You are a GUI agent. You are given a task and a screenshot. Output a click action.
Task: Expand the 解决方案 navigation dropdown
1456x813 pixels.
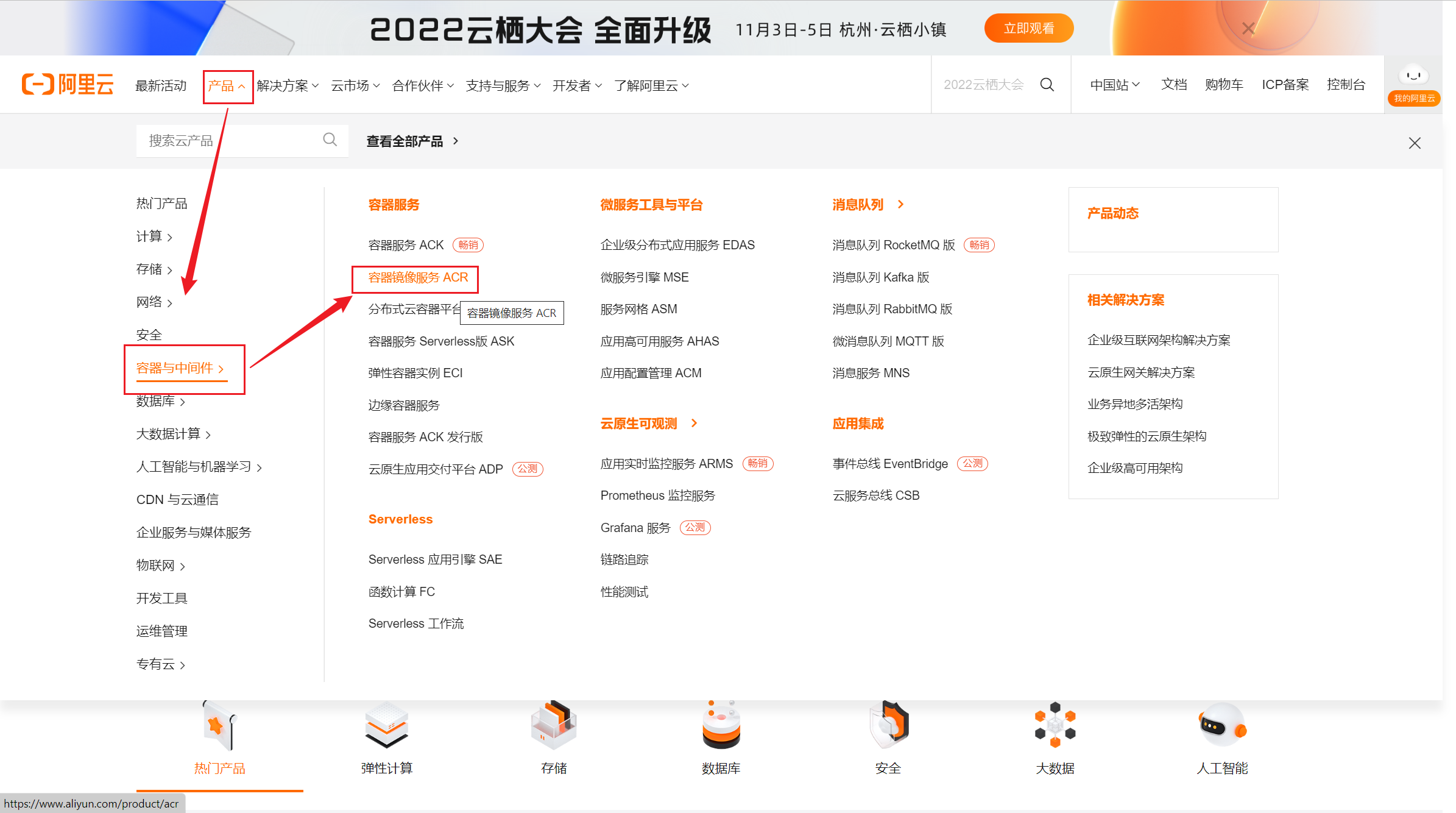pos(288,86)
